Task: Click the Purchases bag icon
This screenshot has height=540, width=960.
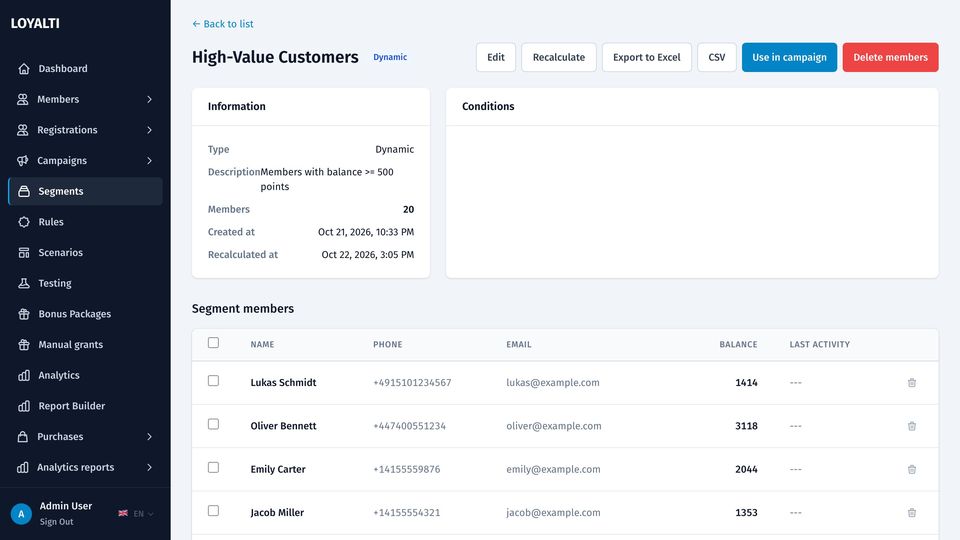Action: pyautogui.click(x=23, y=437)
